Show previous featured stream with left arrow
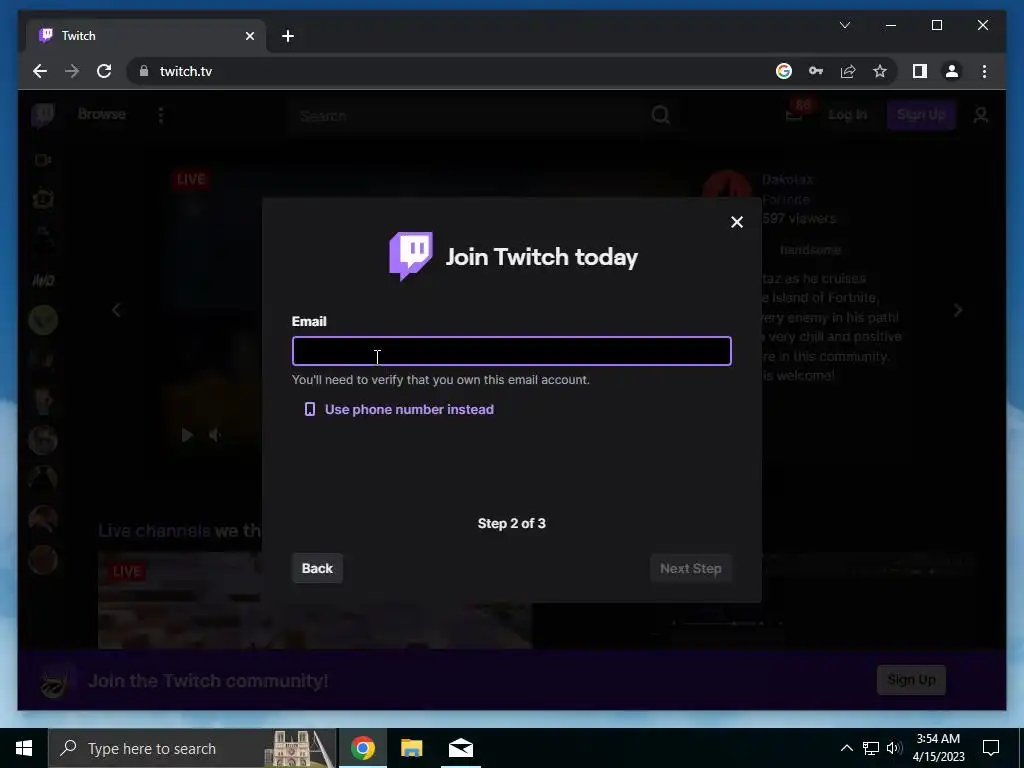 pos(116,310)
